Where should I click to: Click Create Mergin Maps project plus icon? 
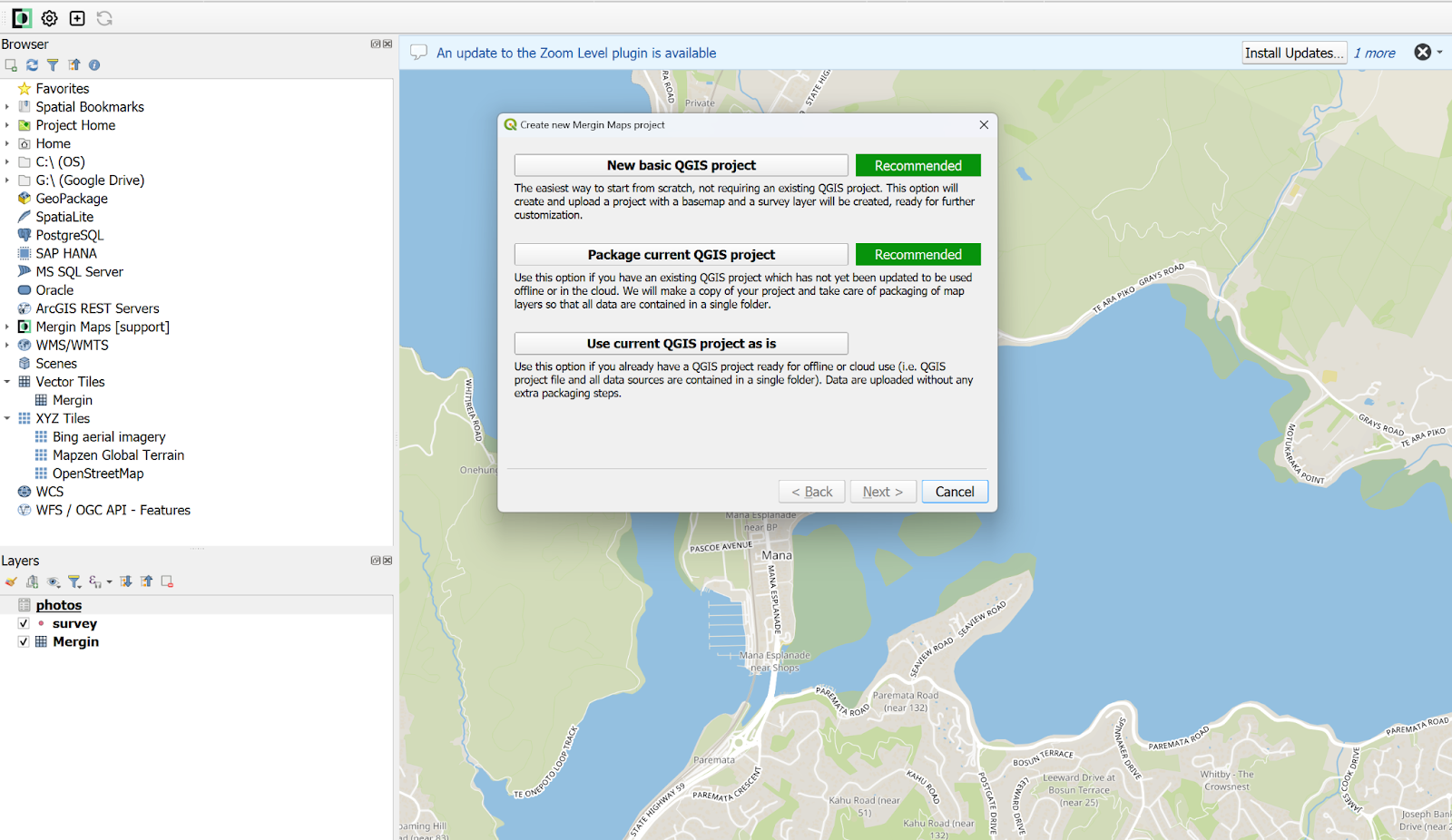pos(77,18)
